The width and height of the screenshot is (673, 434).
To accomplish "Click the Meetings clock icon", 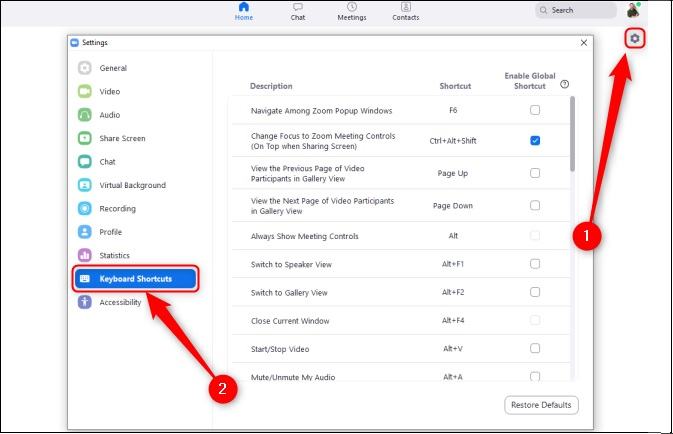I will point(352,7).
